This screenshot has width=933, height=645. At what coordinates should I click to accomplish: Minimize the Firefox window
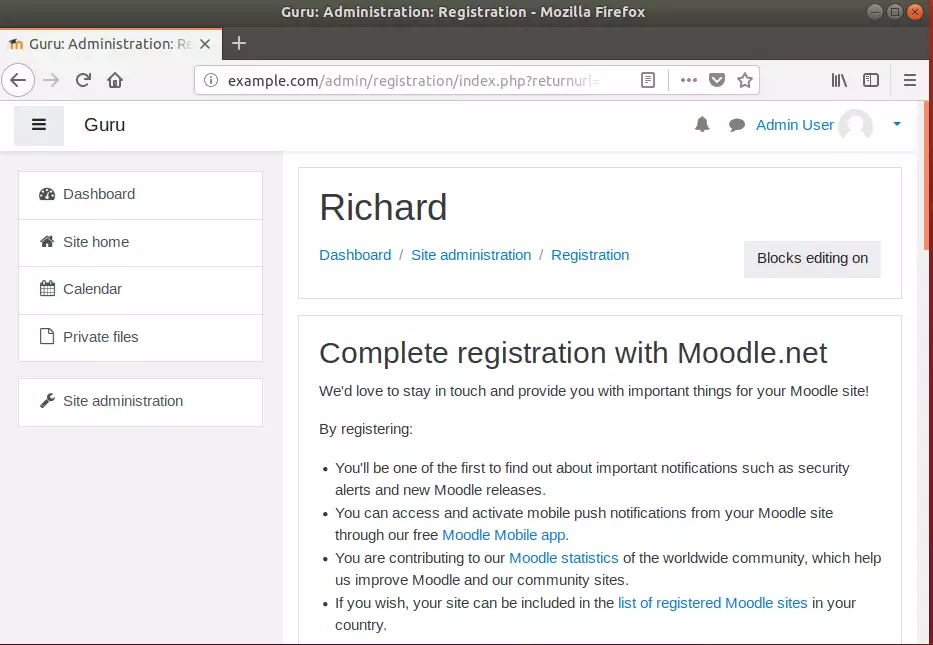[x=874, y=11]
